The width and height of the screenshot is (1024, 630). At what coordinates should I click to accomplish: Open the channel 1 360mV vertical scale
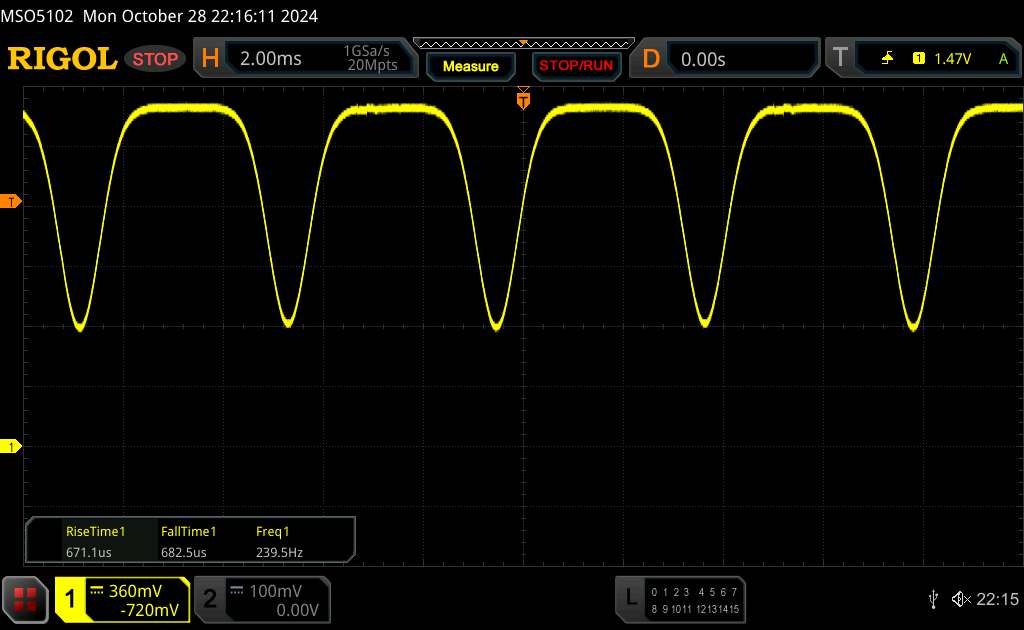(135, 591)
